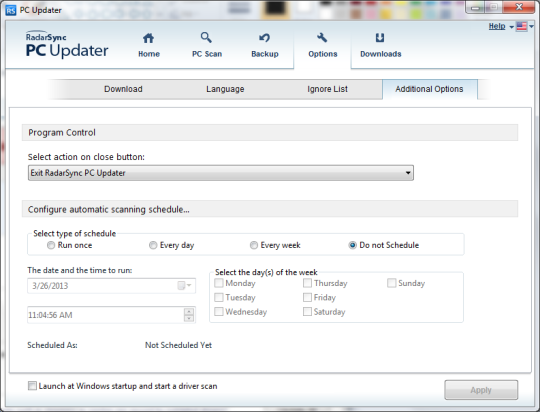Click The date and the time to run label
The image size is (540, 412).
(80, 270)
